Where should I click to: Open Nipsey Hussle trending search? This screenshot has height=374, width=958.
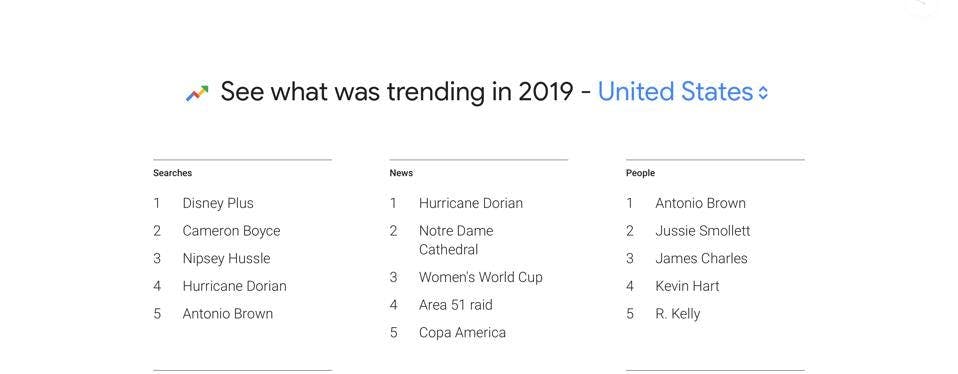coord(226,258)
